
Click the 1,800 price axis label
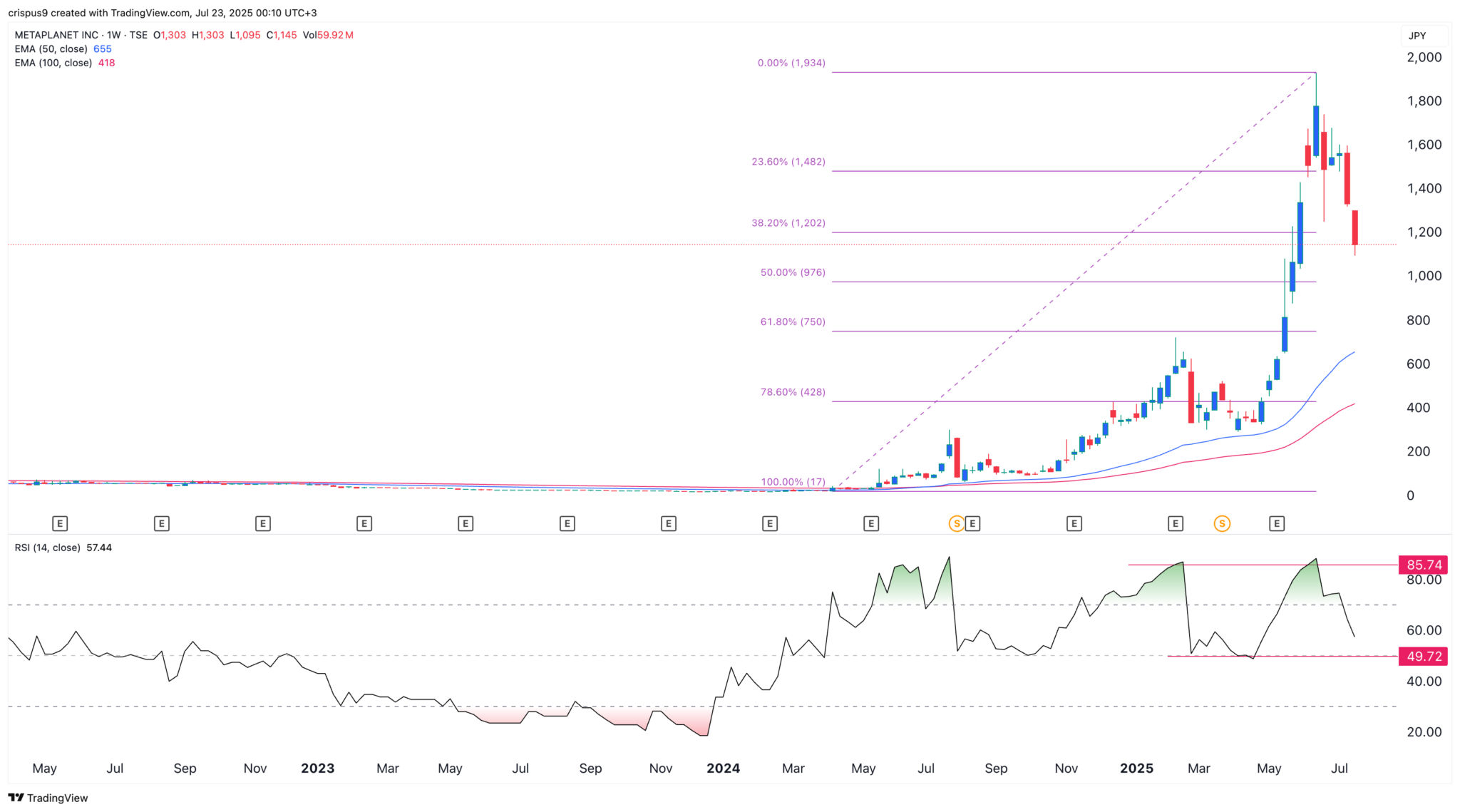(x=1424, y=101)
